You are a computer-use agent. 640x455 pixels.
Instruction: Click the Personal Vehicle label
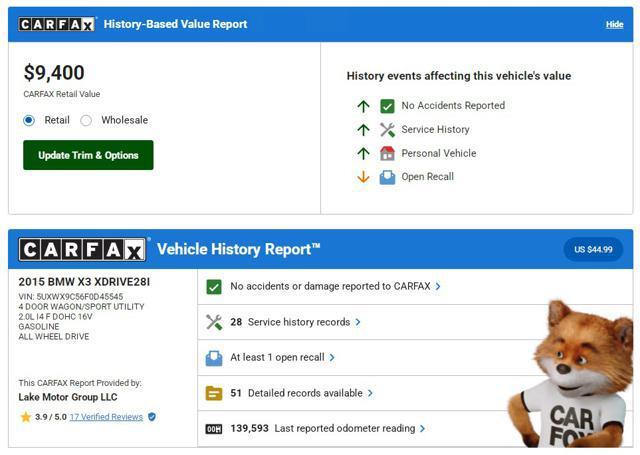click(x=439, y=153)
